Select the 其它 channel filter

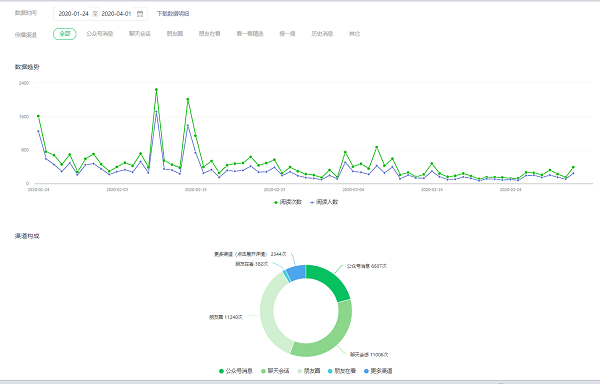click(354, 34)
